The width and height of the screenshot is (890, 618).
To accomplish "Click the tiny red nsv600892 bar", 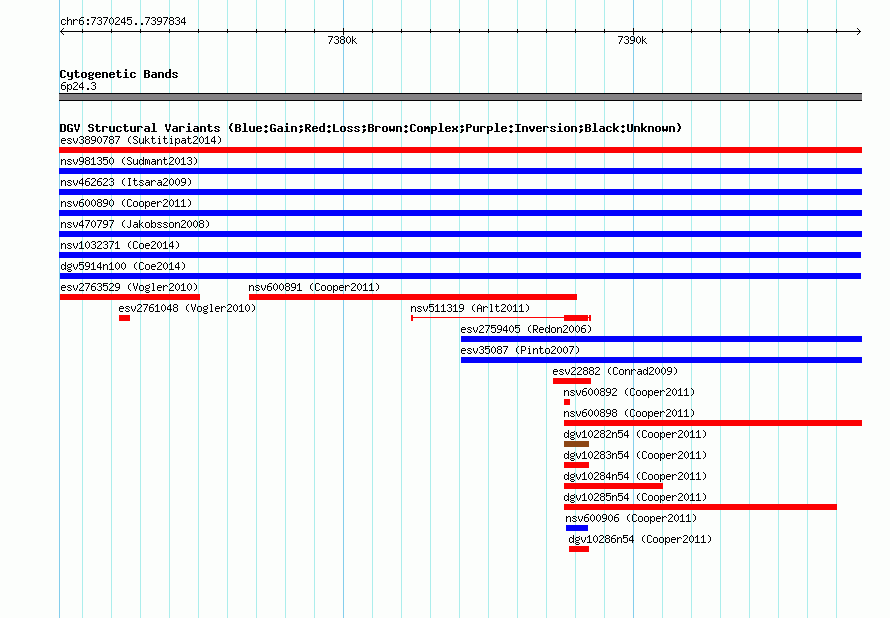I will click(566, 402).
